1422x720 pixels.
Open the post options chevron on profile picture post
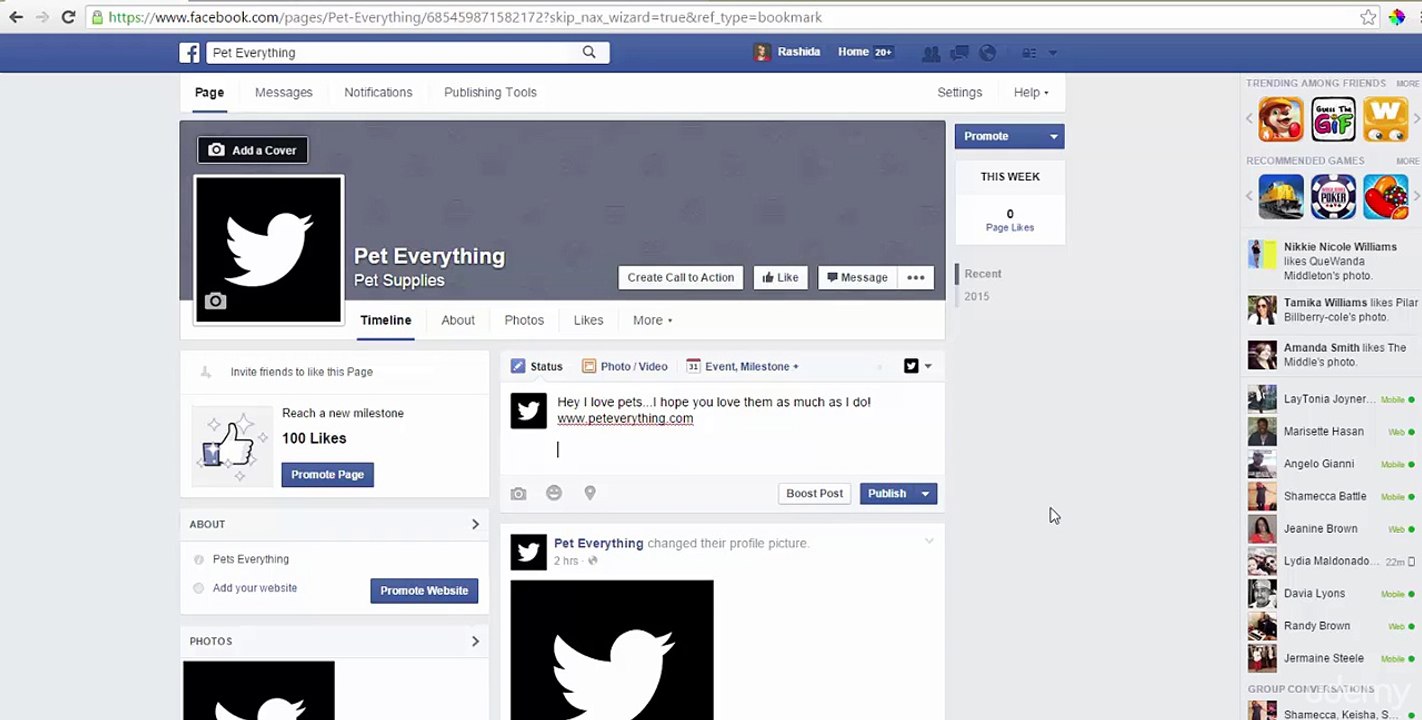click(x=929, y=542)
